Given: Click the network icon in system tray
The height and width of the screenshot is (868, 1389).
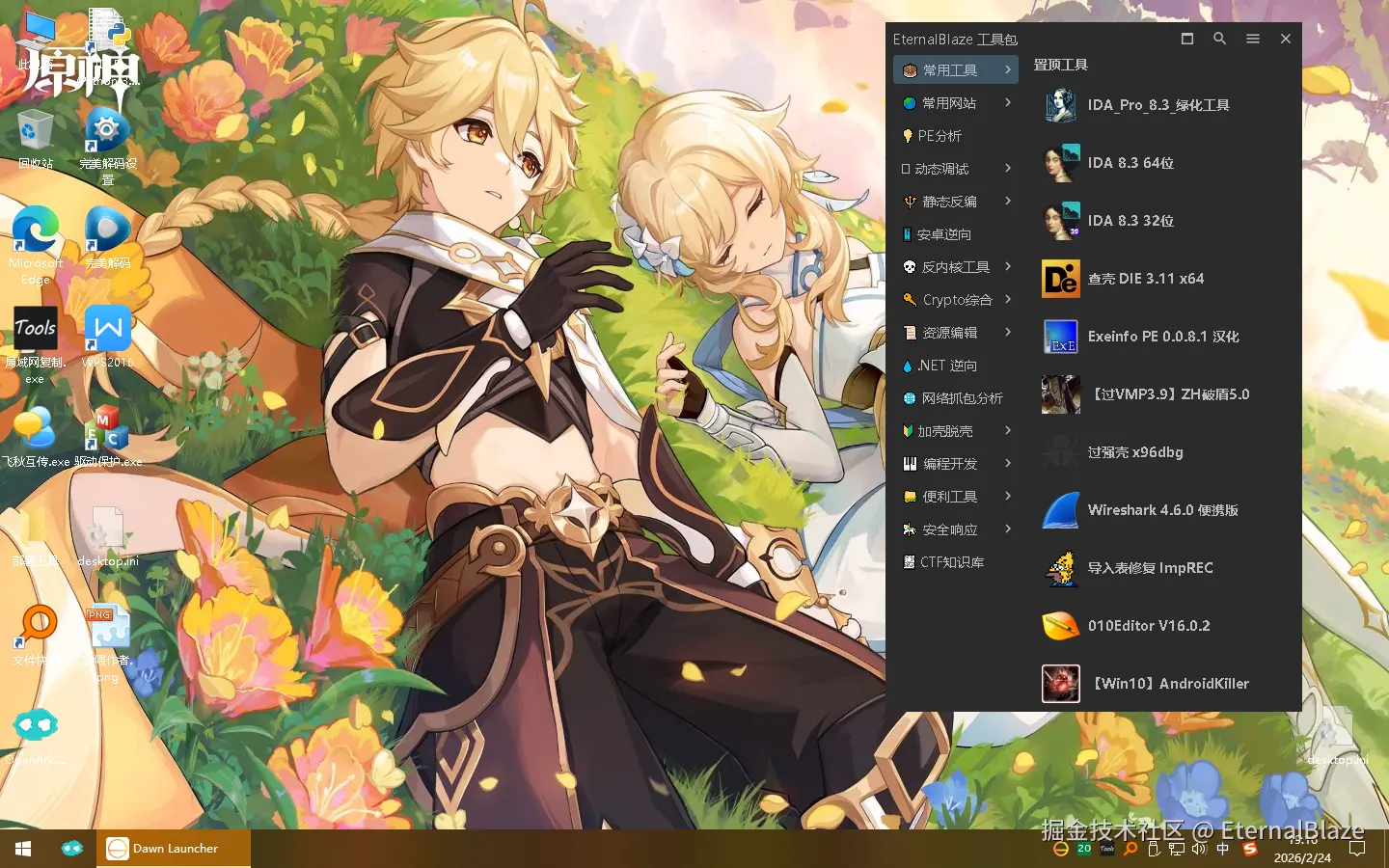Looking at the screenshot, I should pos(1177,849).
